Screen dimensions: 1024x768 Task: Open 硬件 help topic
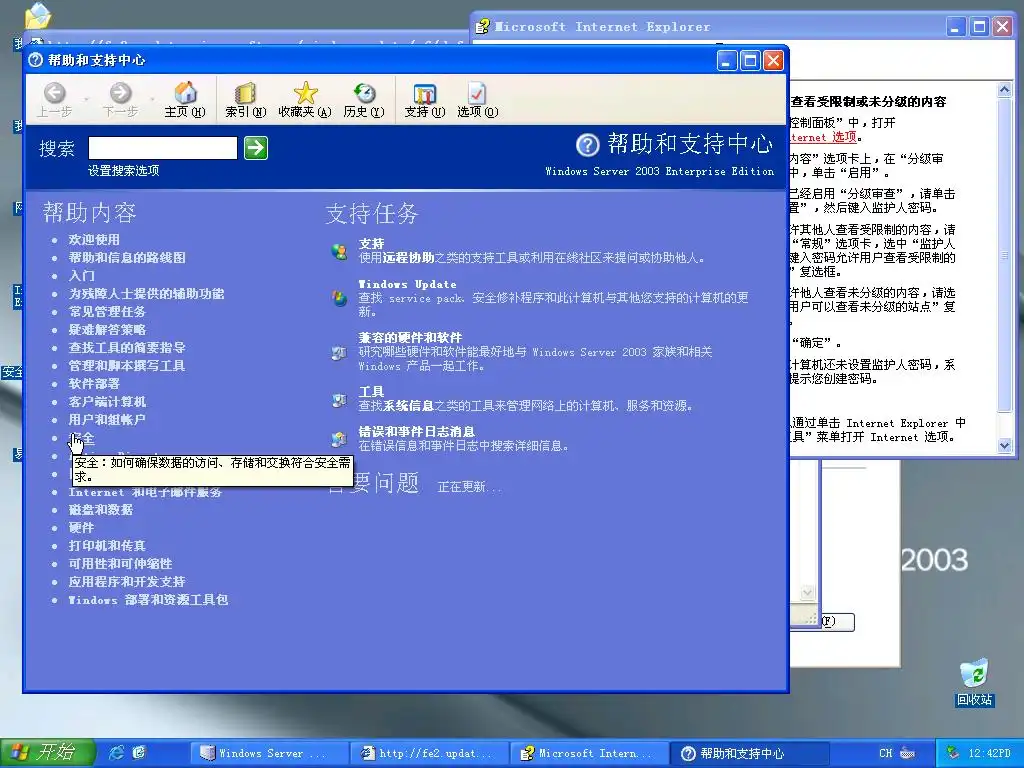[82, 528]
